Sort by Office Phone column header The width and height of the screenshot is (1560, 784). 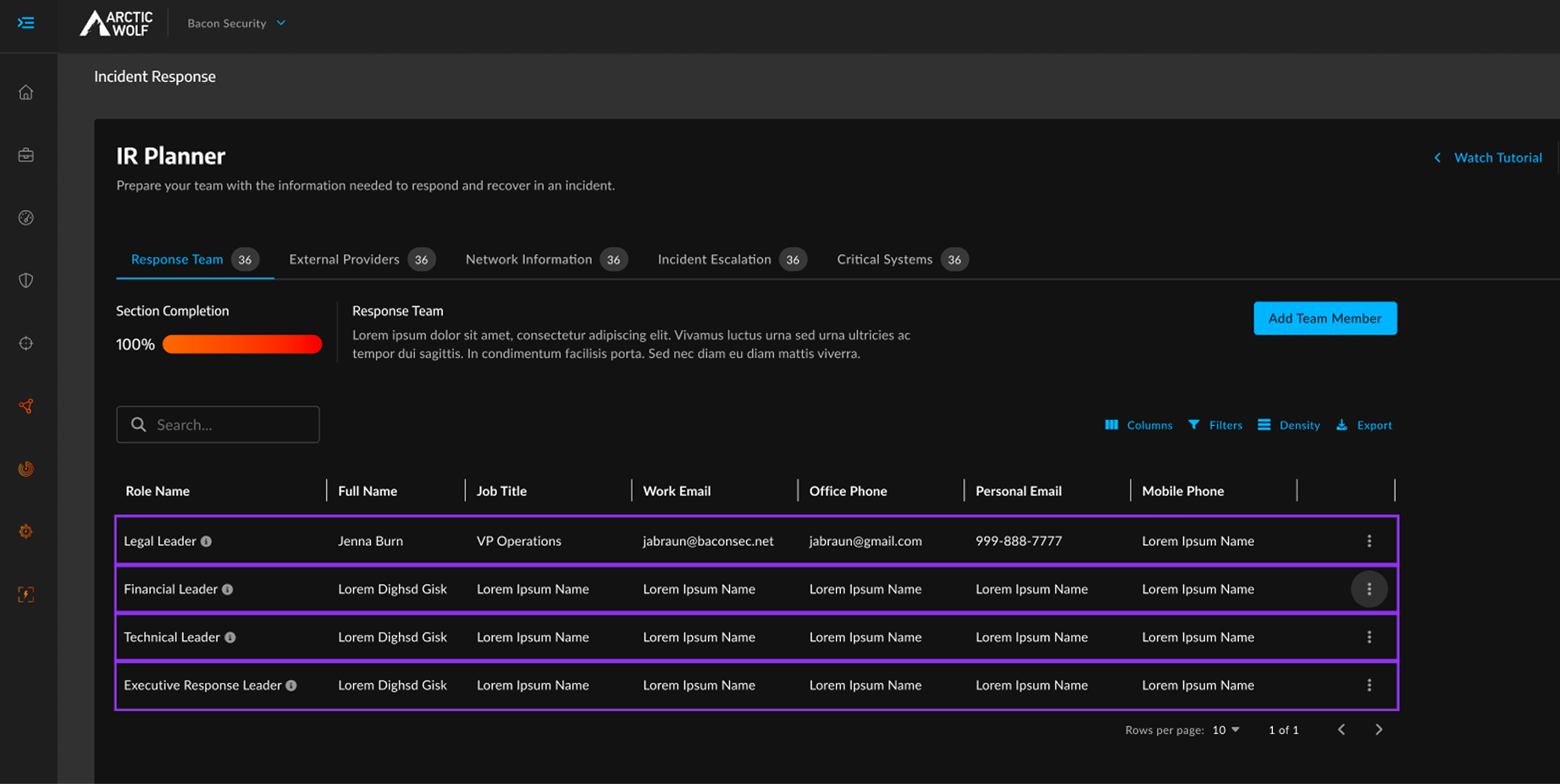click(848, 491)
